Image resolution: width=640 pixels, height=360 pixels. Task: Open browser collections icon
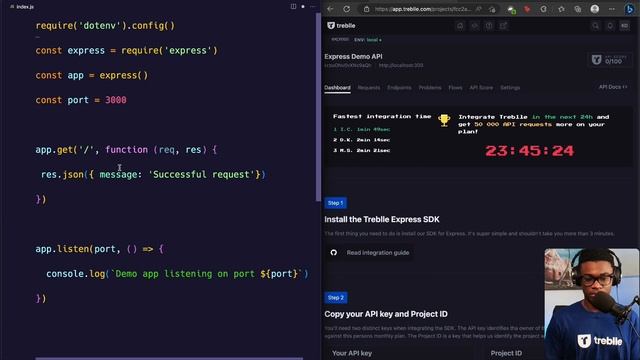pyautogui.click(x=577, y=9)
